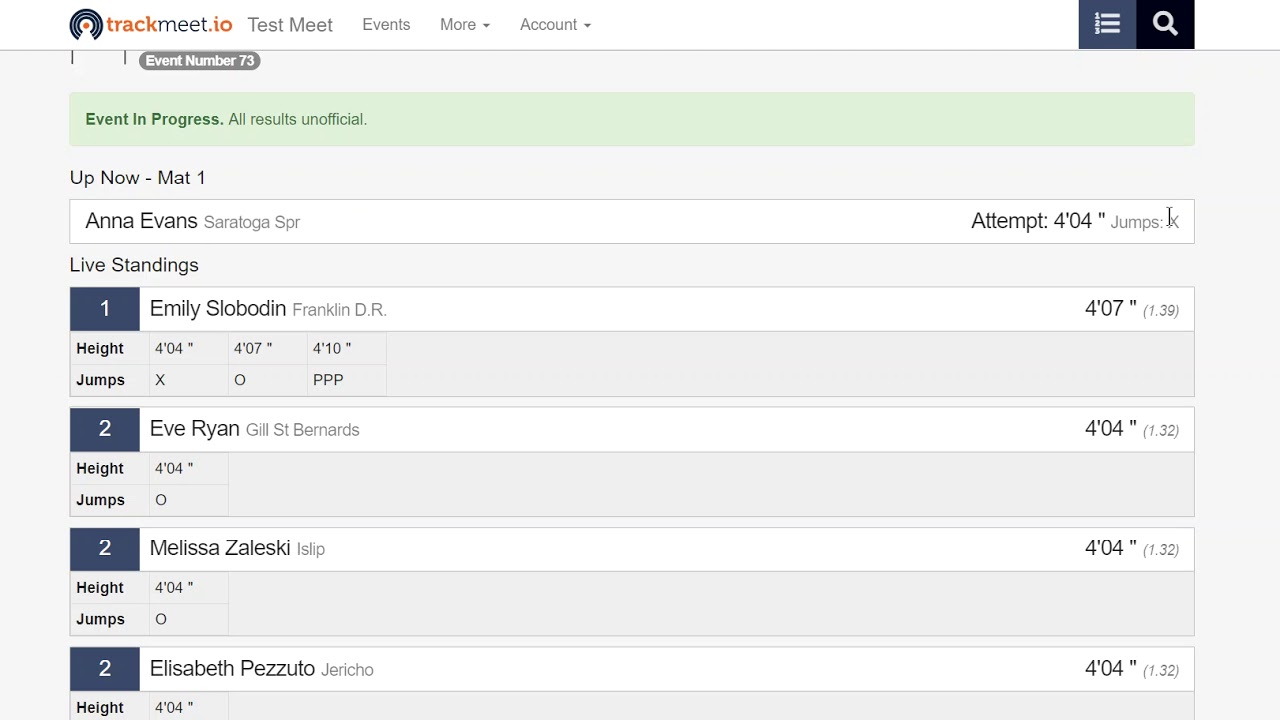This screenshot has width=1280, height=720.
Task: Click the Franklin D.R. team label
Action: point(339,310)
